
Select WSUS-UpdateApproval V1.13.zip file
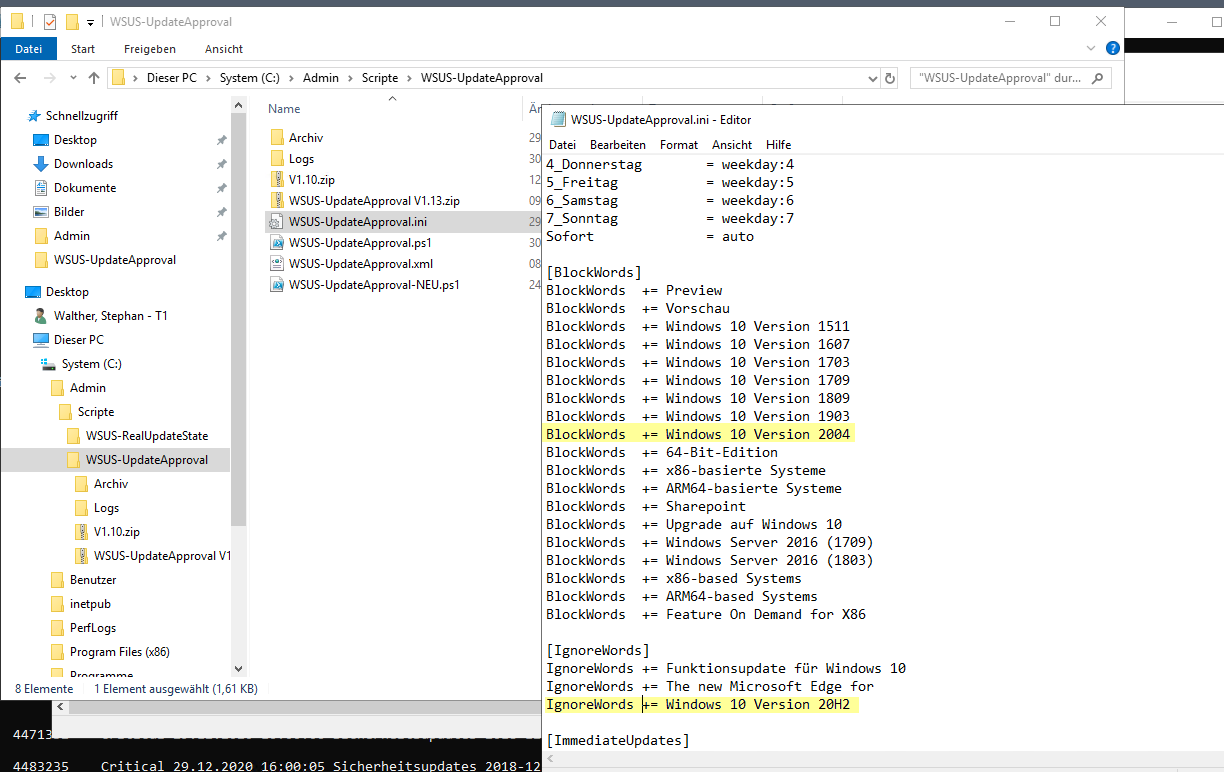click(374, 201)
